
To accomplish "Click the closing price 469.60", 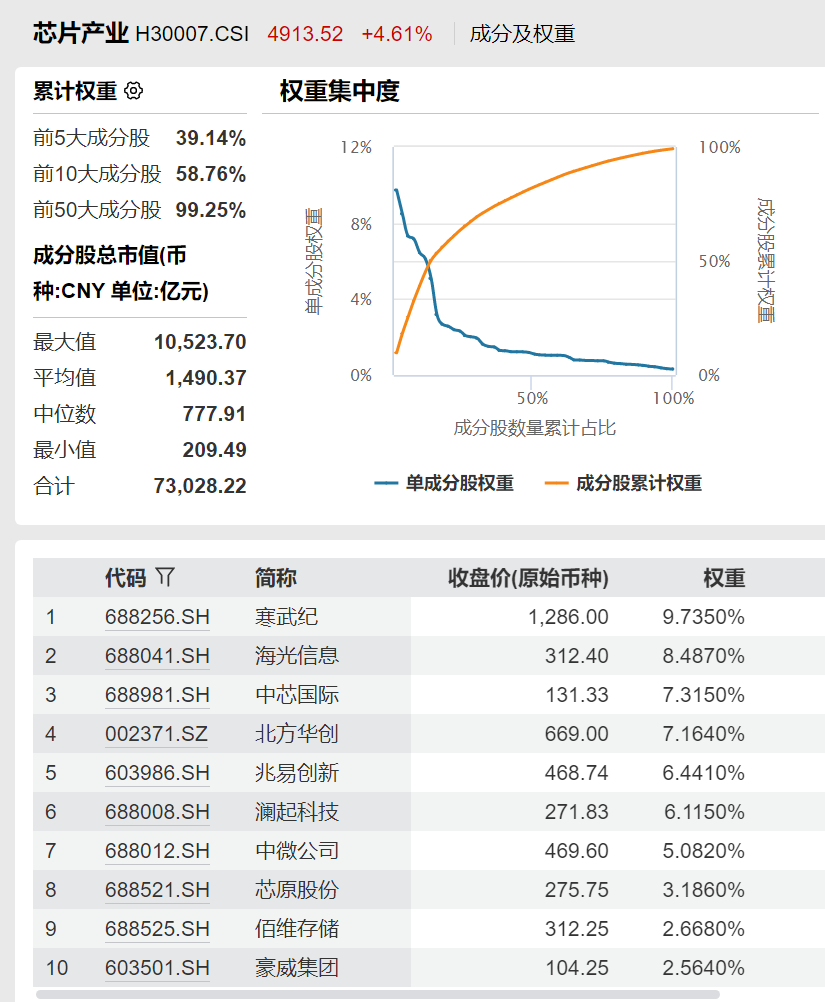I will point(576,851).
